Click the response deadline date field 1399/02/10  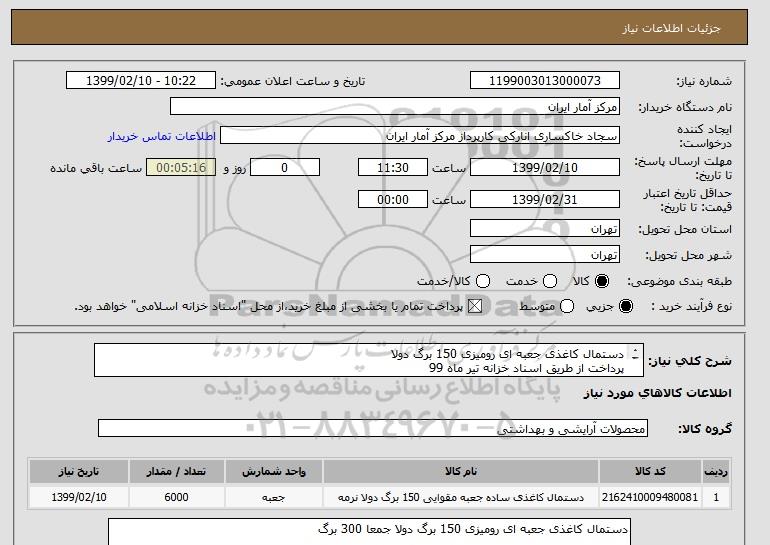(545, 167)
